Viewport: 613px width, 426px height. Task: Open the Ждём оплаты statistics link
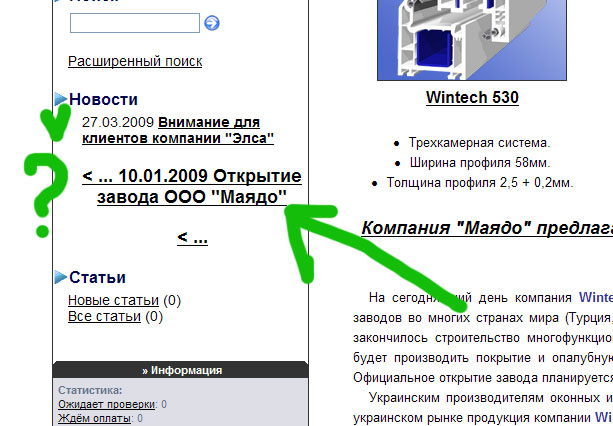(x=94, y=419)
